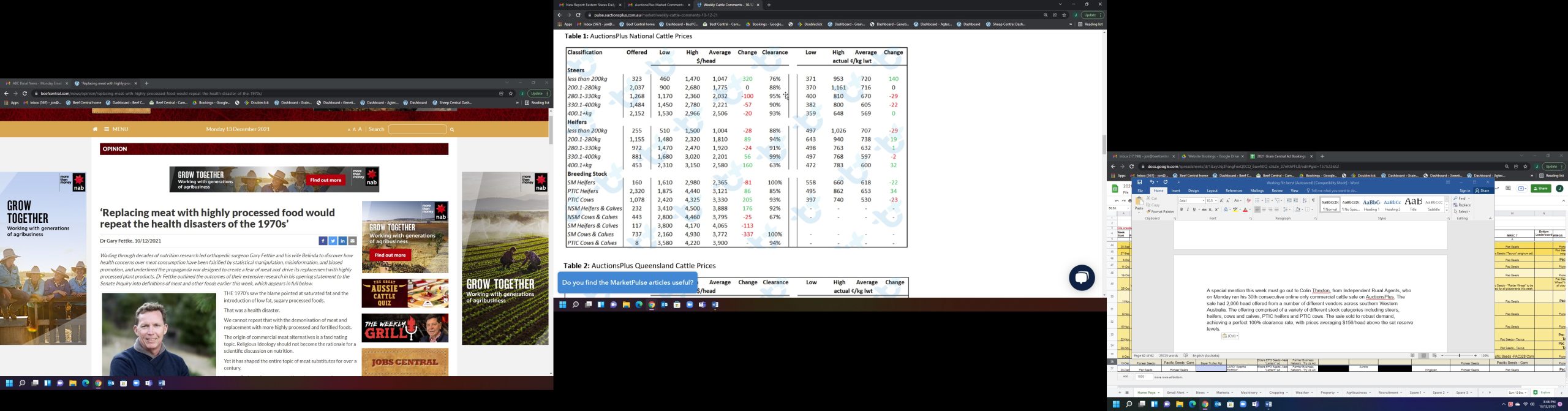The height and width of the screenshot is (411, 1568).
Task: Share the Beef Central article on LinkedIn
Action: [342, 241]
